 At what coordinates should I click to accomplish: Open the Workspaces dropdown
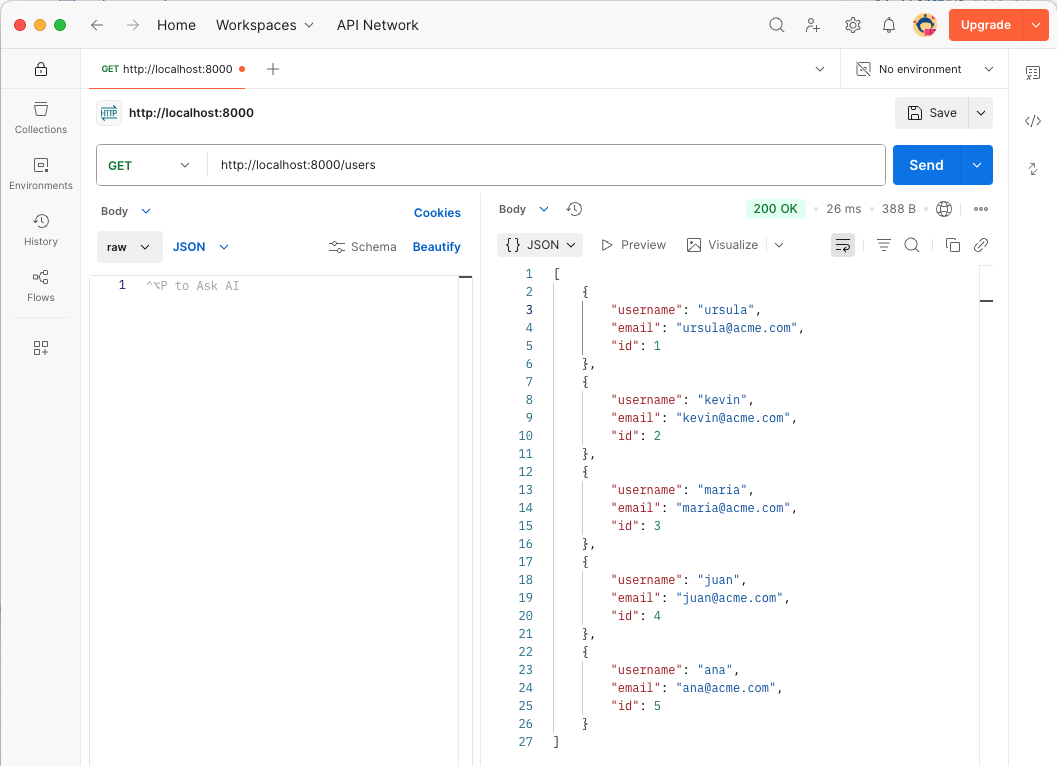[x=264, y=25]
